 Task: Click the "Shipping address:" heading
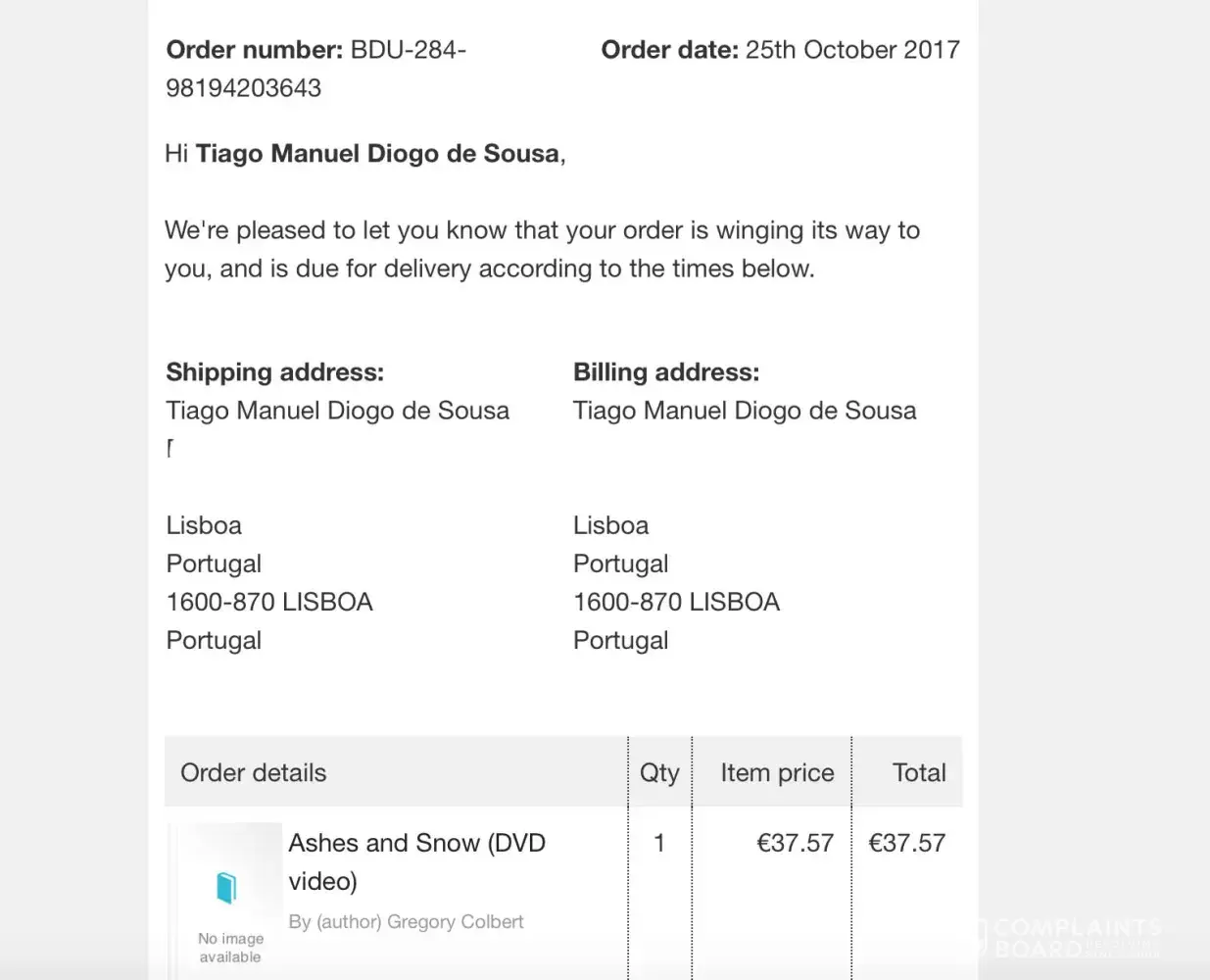pyautogui.click(x=274, y=372)
